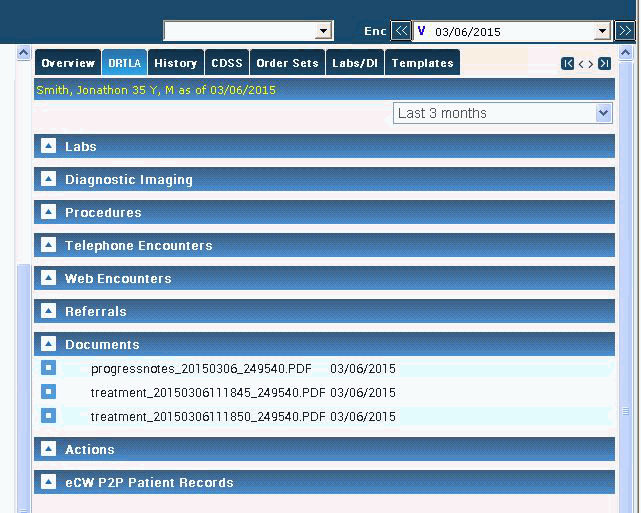This screenshot has width=641, height=513.
Task: Open the empty dropdown in top bar
Action: tap(322, 31)
